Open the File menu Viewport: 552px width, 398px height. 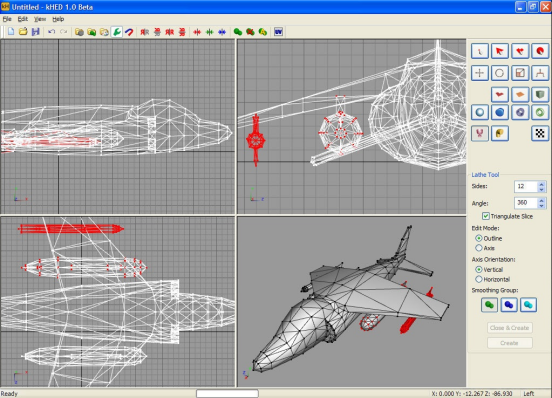pos(7,19)
